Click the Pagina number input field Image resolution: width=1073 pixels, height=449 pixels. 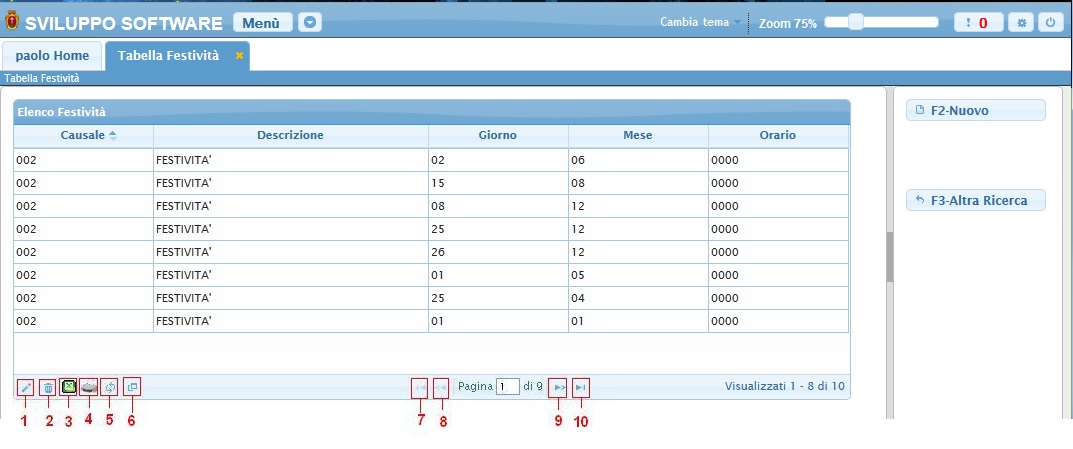(508, 387)
